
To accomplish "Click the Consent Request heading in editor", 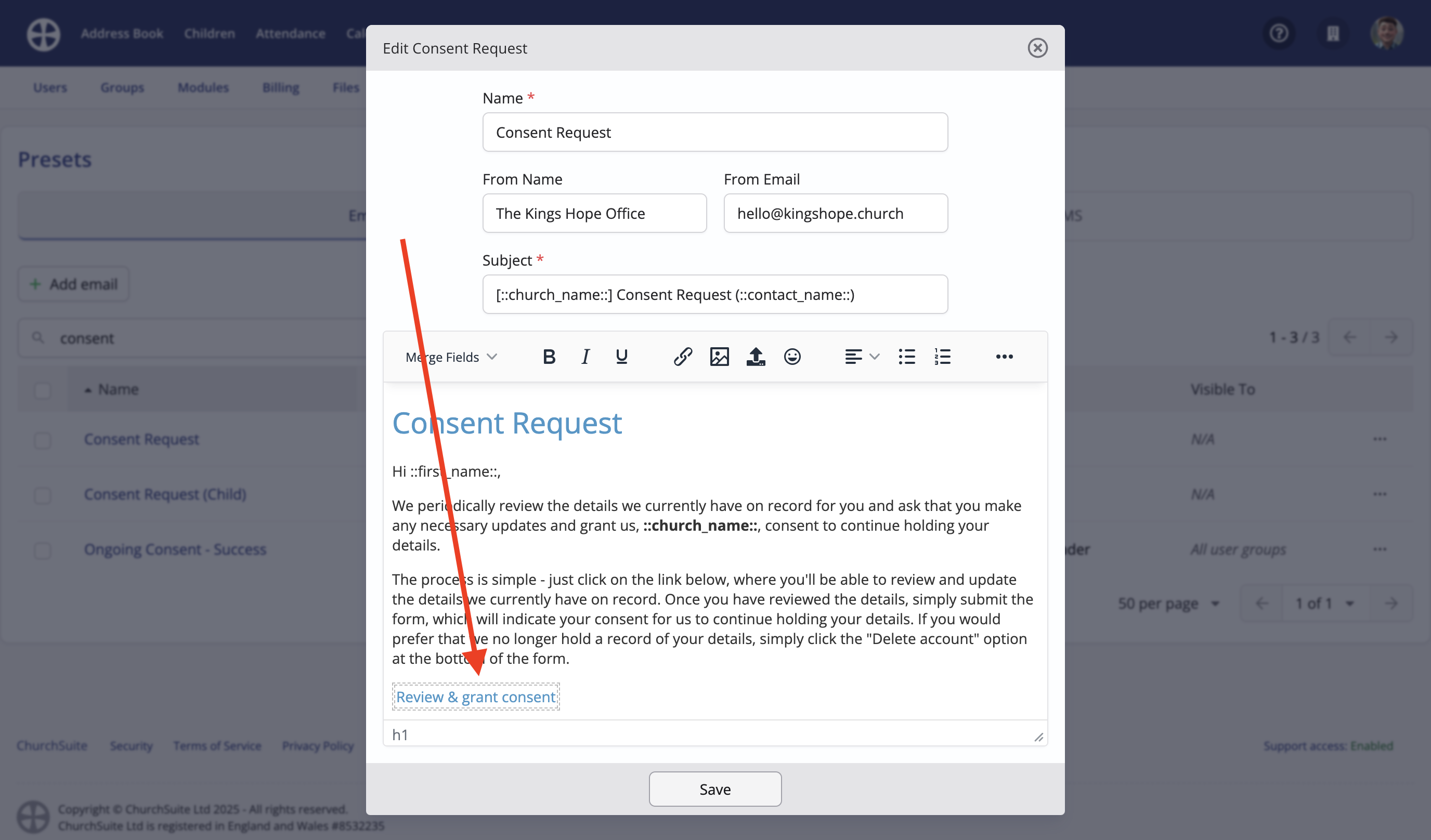I will click(x=506, y=424).
